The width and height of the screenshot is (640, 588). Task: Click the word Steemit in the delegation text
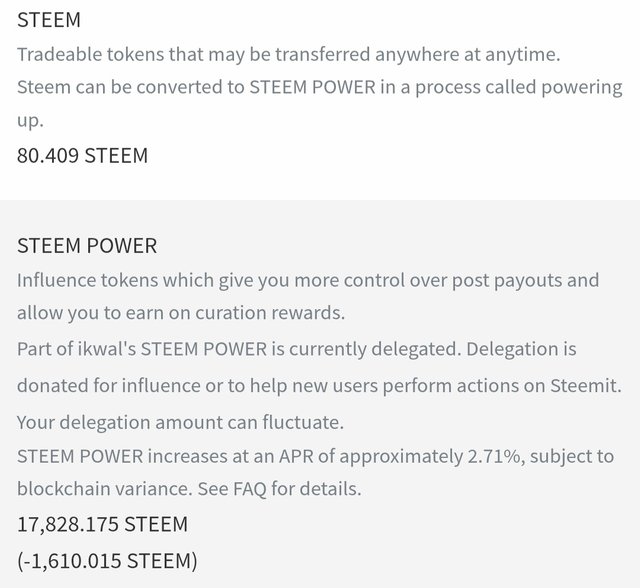[x=586, y=386]
